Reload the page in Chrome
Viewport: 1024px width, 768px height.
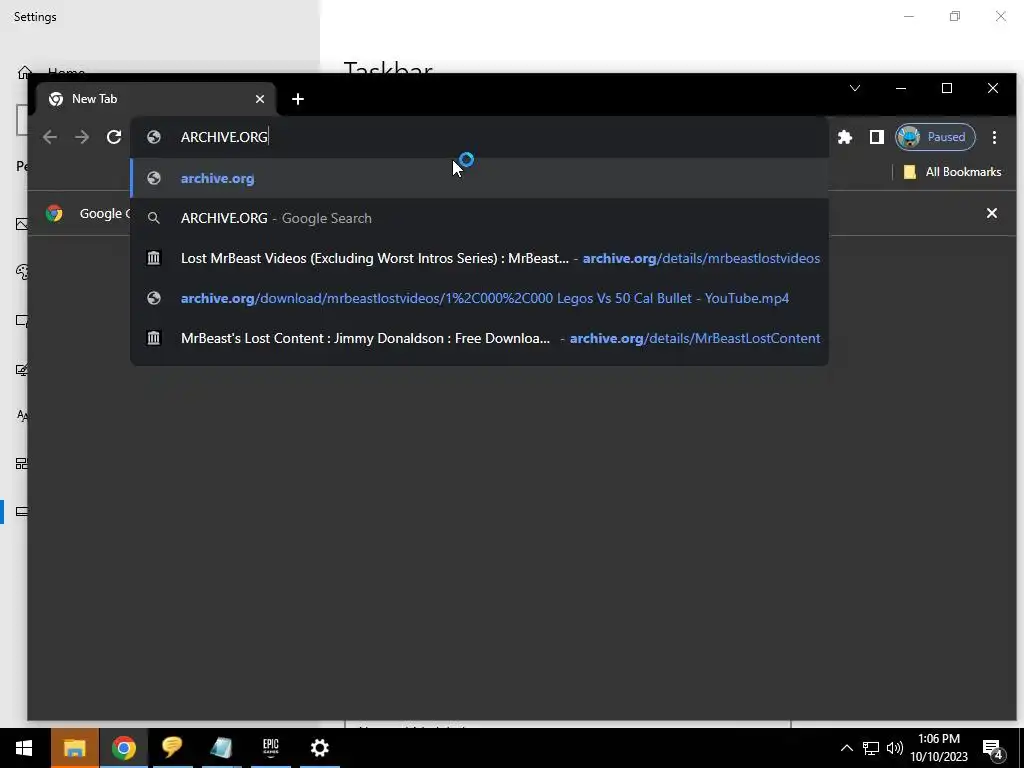click(114, 137)
